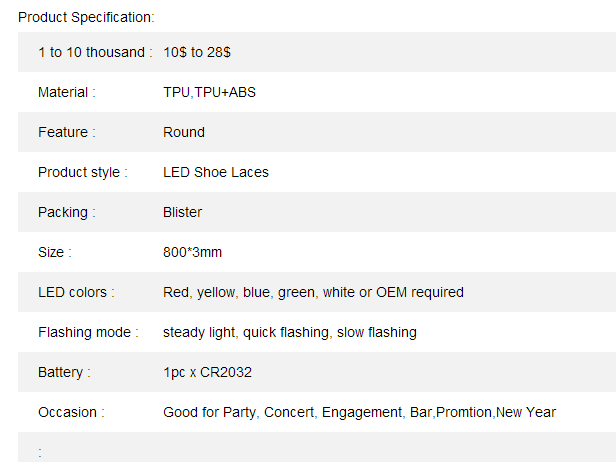
Task: Click the Feature label
Action: click(67, 132)
